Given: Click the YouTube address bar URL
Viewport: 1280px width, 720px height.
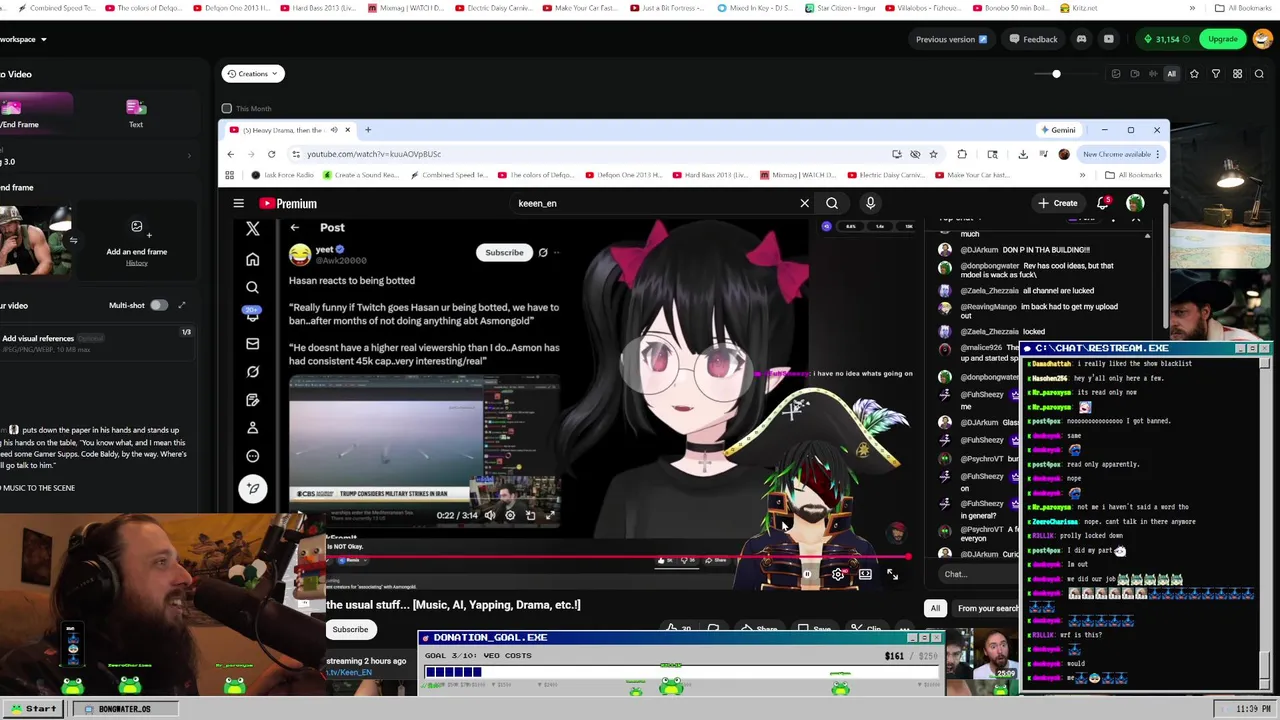Looking at the screenshot, I should (x=374, y=154).
